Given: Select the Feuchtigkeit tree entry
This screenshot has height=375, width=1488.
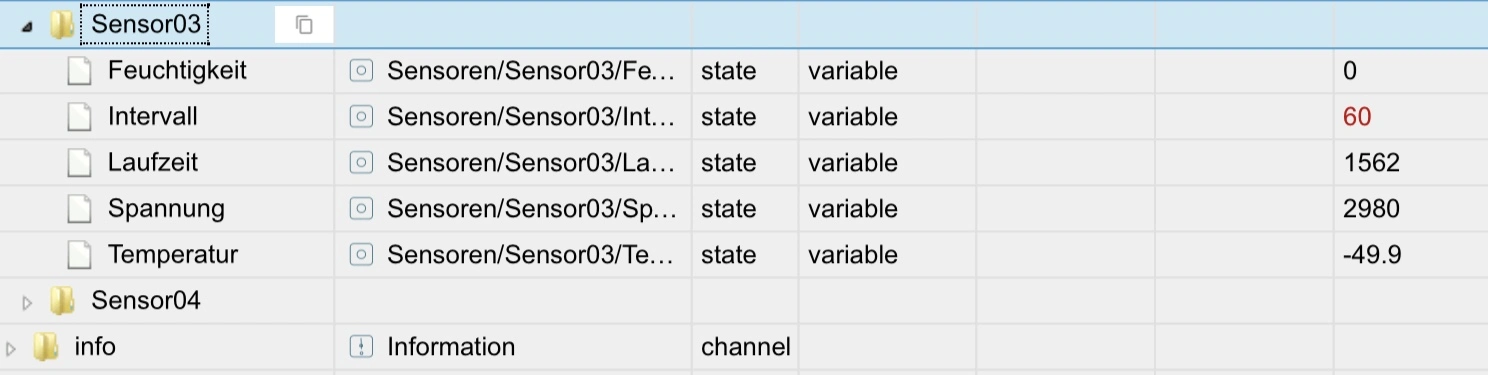Looking at the screenshot, I should [x=177, y=71].
